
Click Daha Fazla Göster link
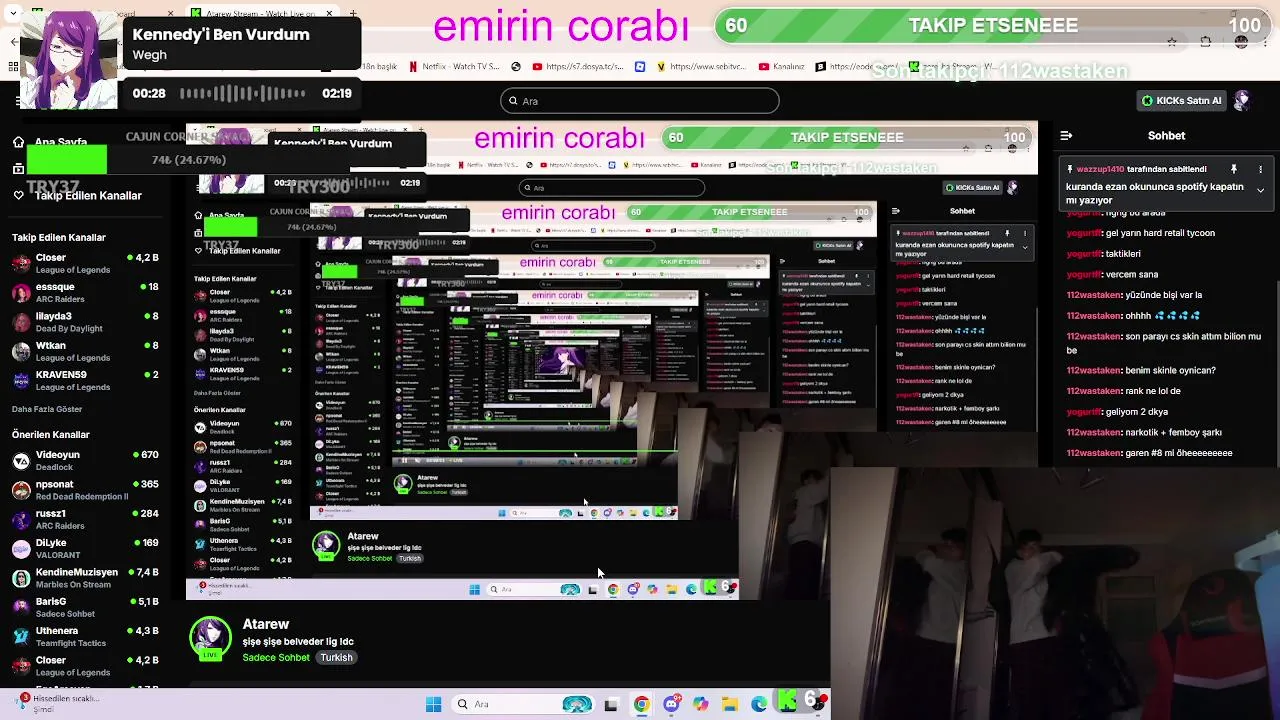point(47,410)
